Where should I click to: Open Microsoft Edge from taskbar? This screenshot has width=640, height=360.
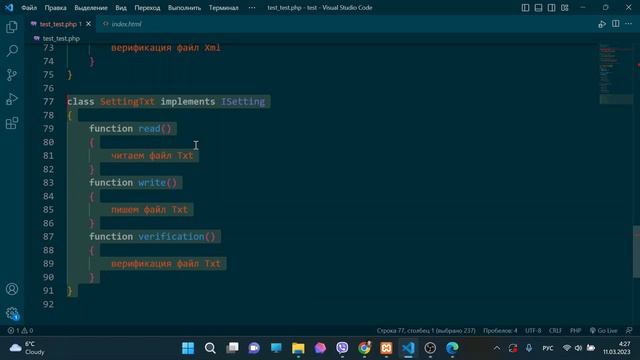pos(452,348)
